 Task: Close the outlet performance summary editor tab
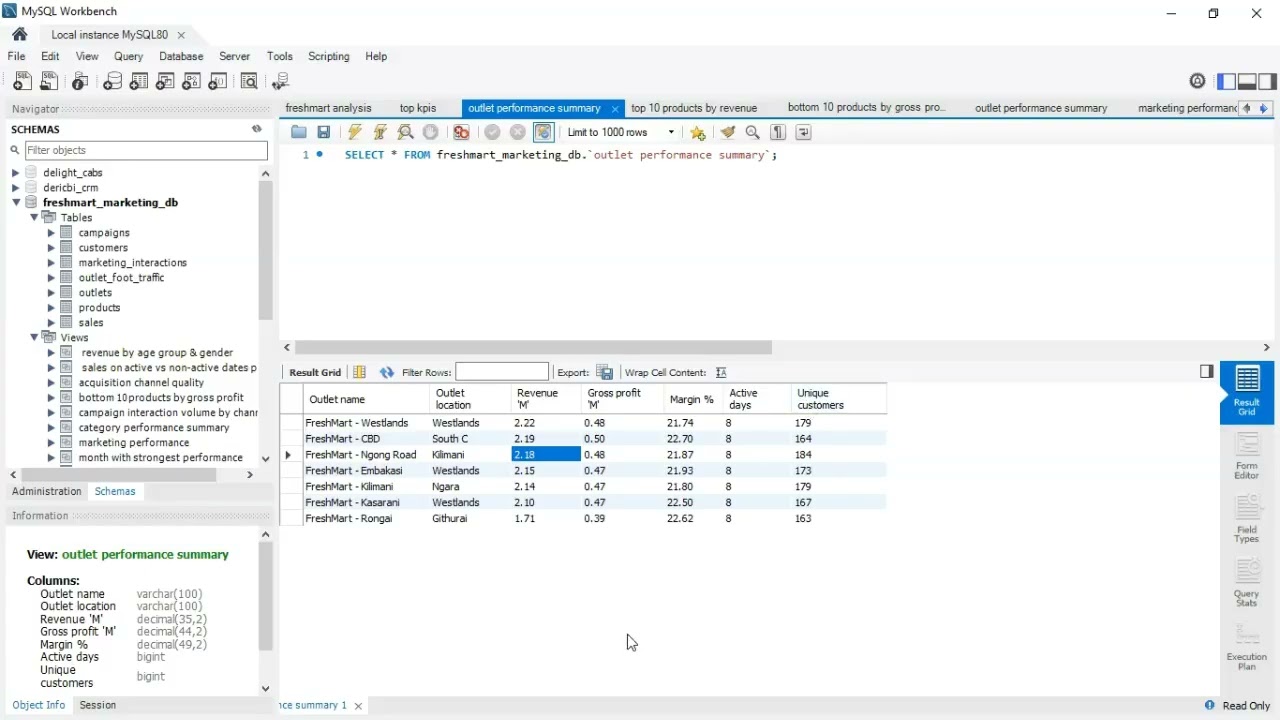(x=615, y=109)
